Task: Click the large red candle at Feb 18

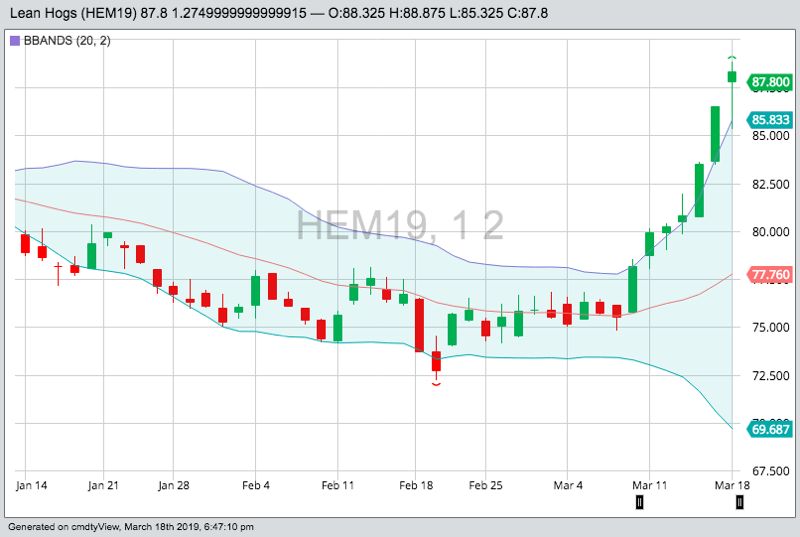Action: point(420,325)
